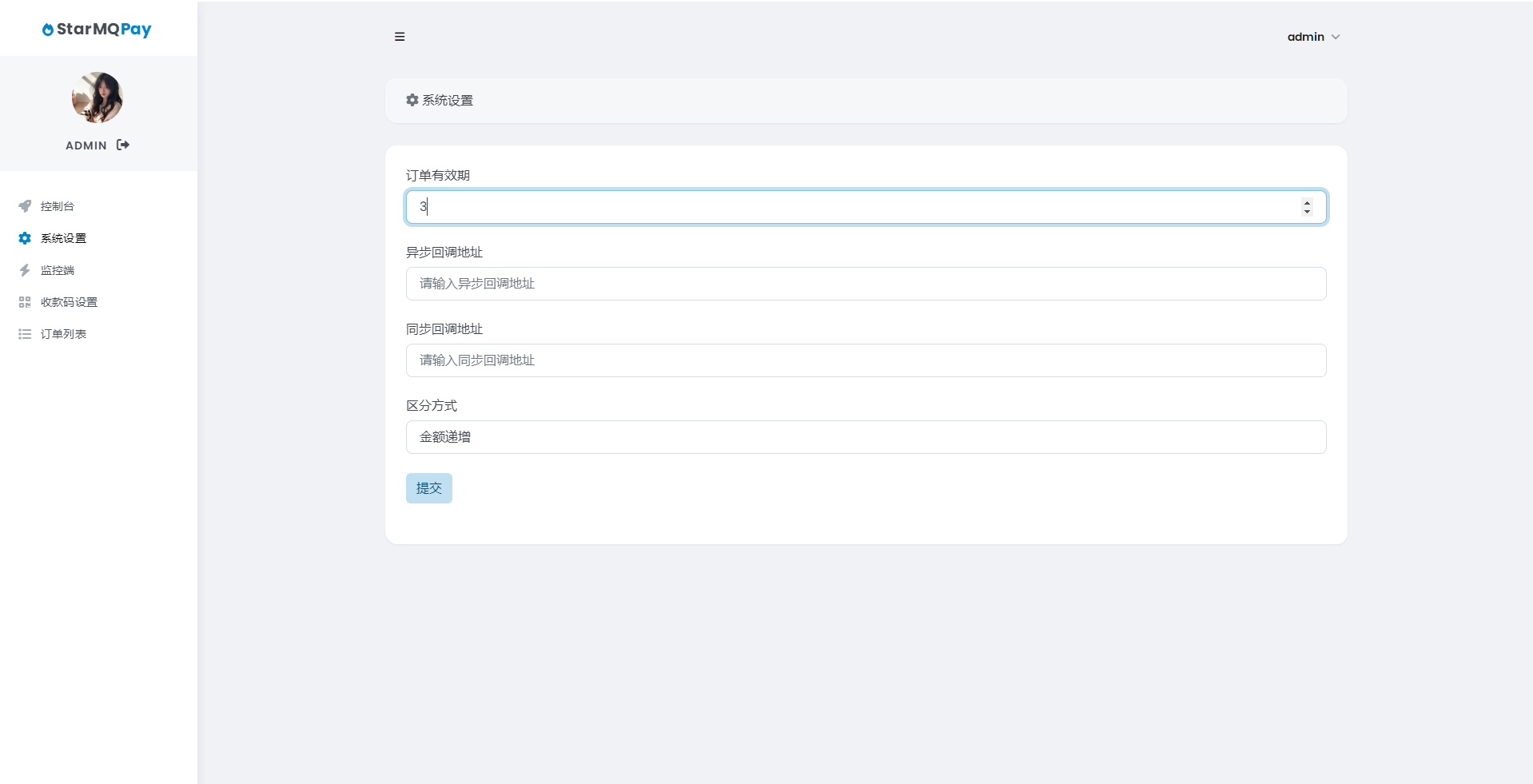
Task: Click the 异步回调地址 input field
Action: click(865, 284)
